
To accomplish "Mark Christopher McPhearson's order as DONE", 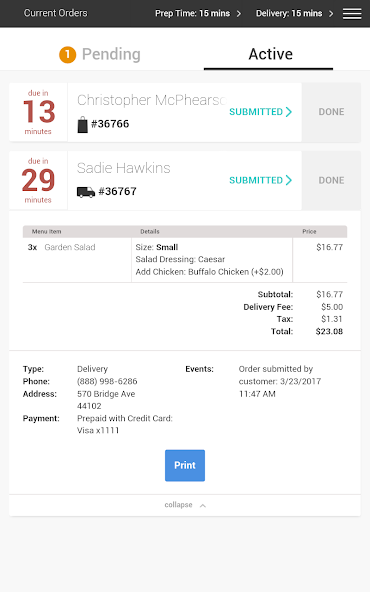I will [x=331, y=112].
